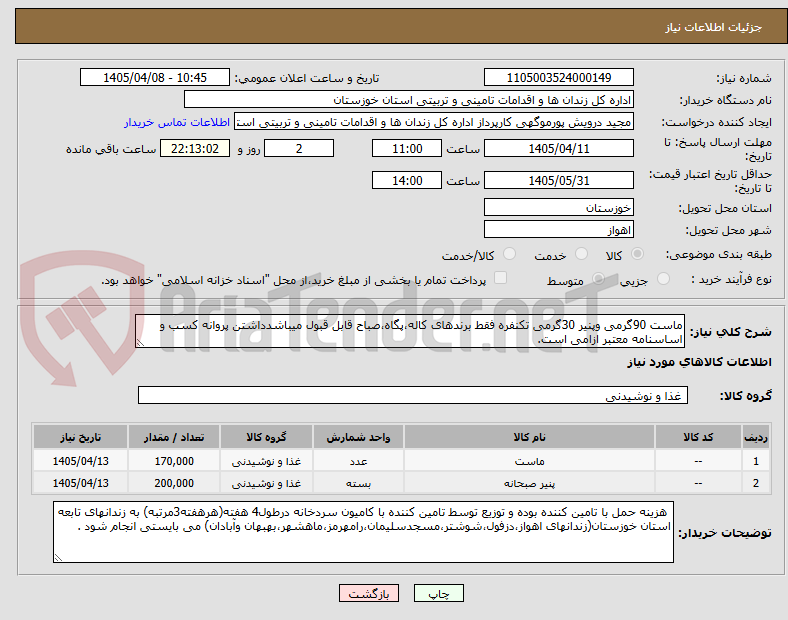This screenshot has width=788, height=620.
Task: Click the خوزستان delivery province field
Action: [558, 208]
